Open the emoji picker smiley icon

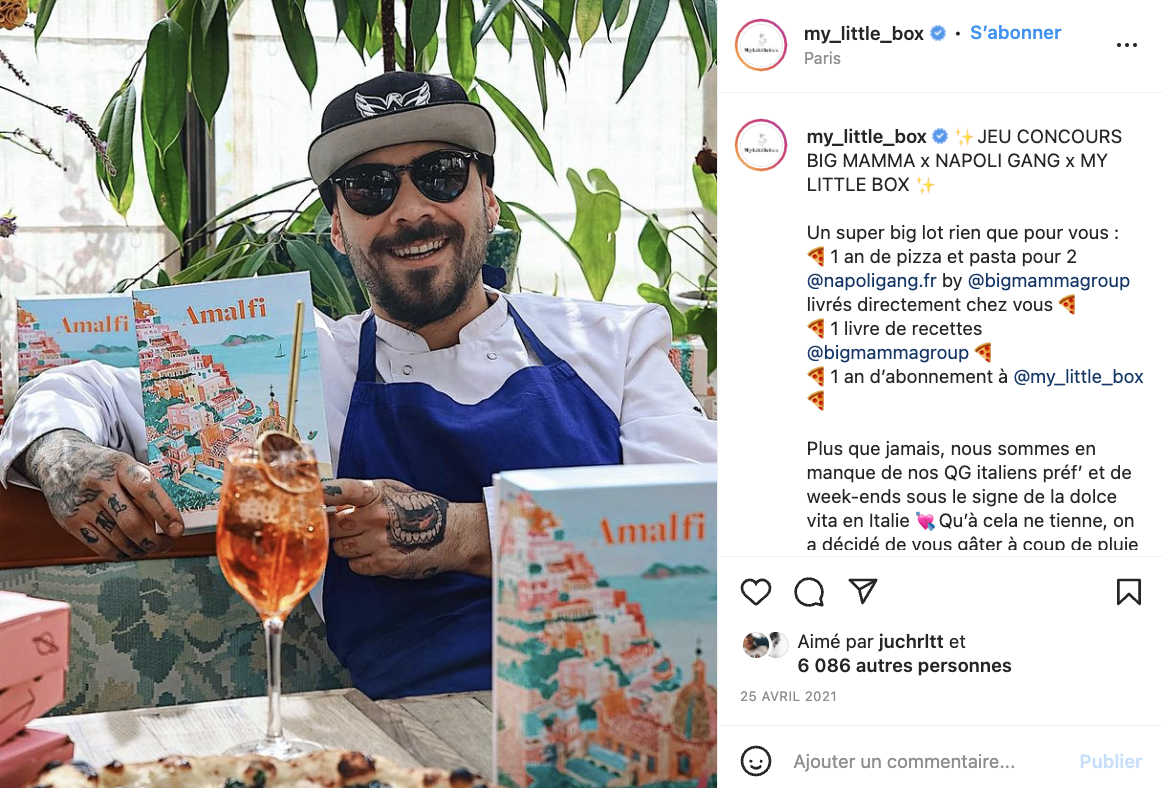[756, 761]
